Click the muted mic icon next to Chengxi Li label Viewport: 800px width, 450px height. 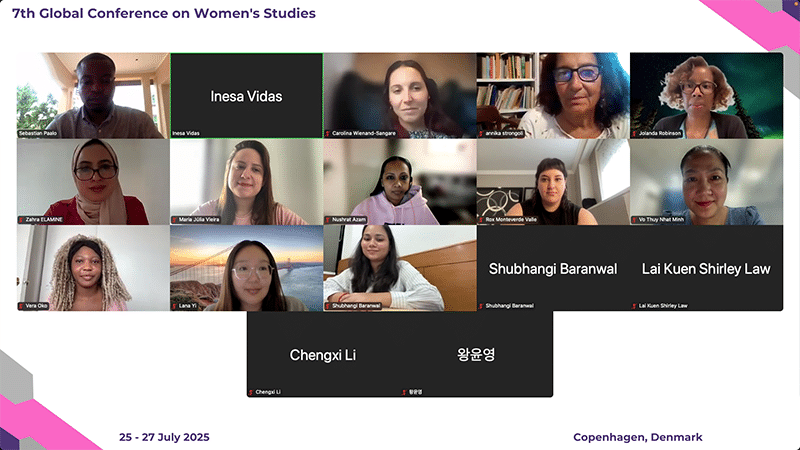click(251, 392)
